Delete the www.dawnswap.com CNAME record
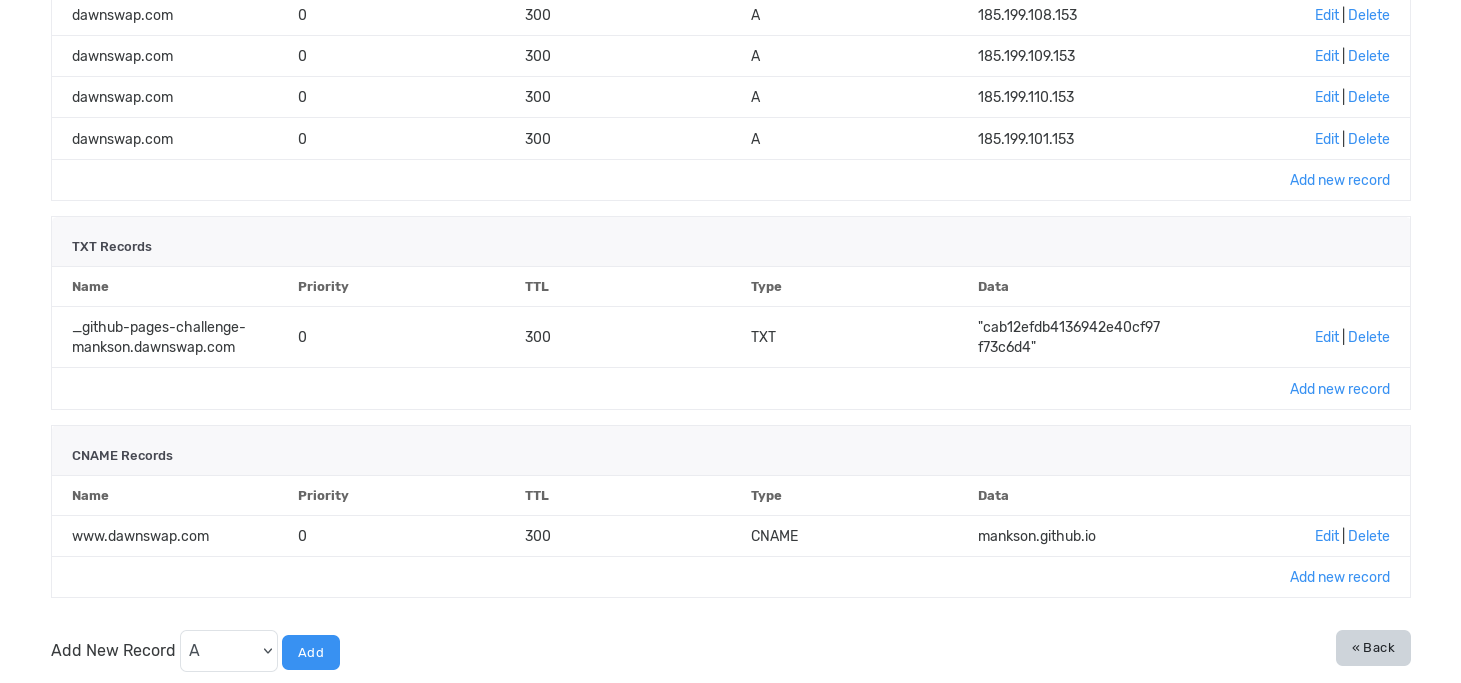This screenshot has width=1461, height=683. pyautogui.click(x=1369, y=536)
